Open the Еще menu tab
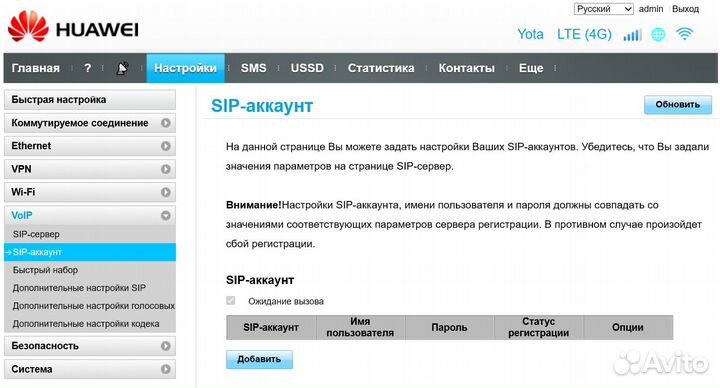The width and height of the screenshot is (720, 388). tap(531, 68)
